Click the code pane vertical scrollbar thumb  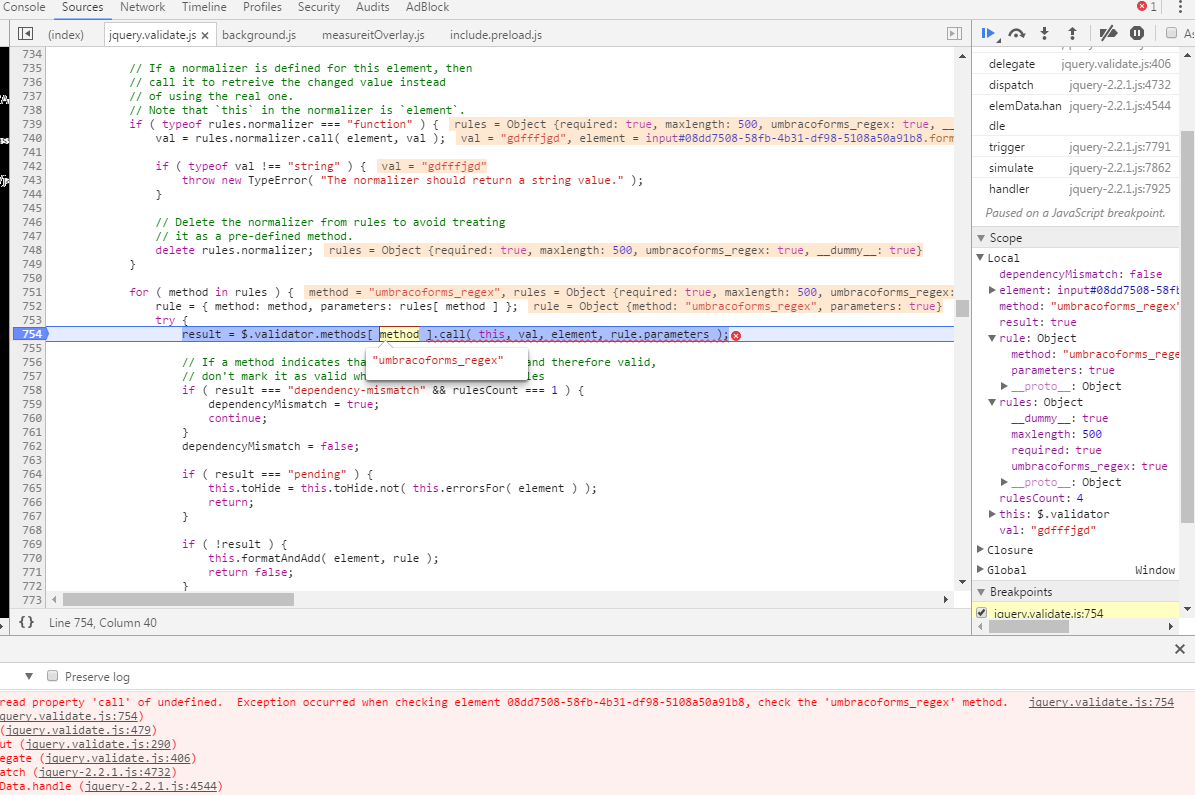pyautogui.click(x=963, y=308)
